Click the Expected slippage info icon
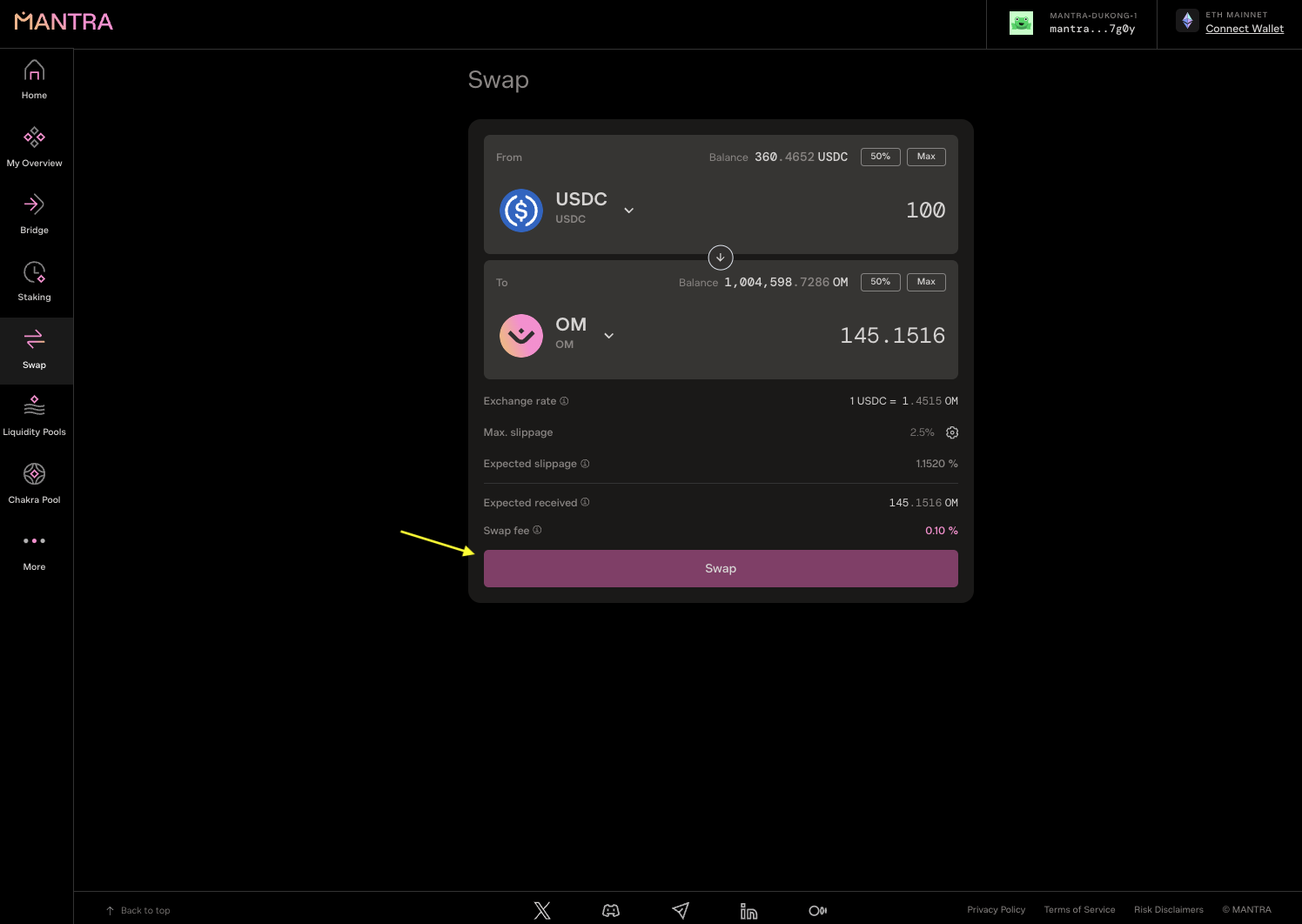The width and height of the screenshot is (1302, 924). 585,464
